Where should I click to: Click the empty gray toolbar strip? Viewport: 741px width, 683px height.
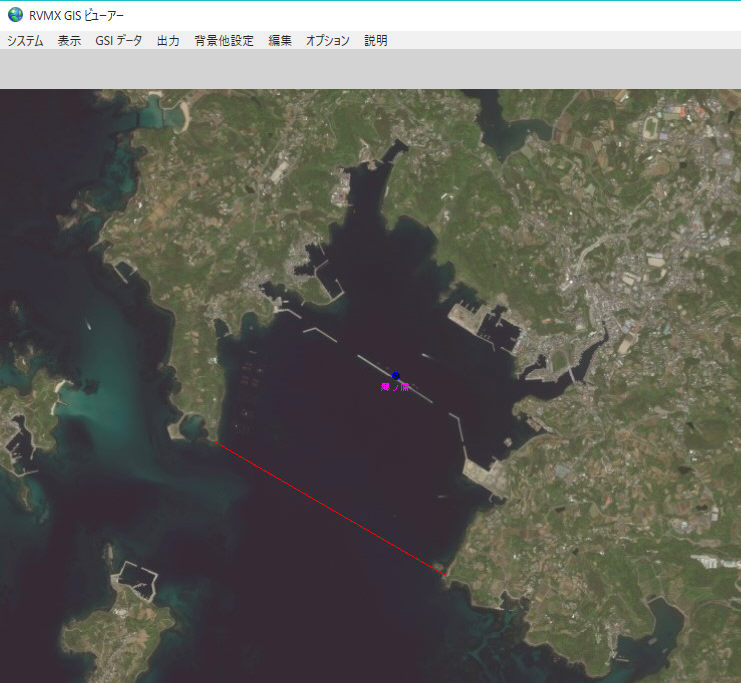370,69
